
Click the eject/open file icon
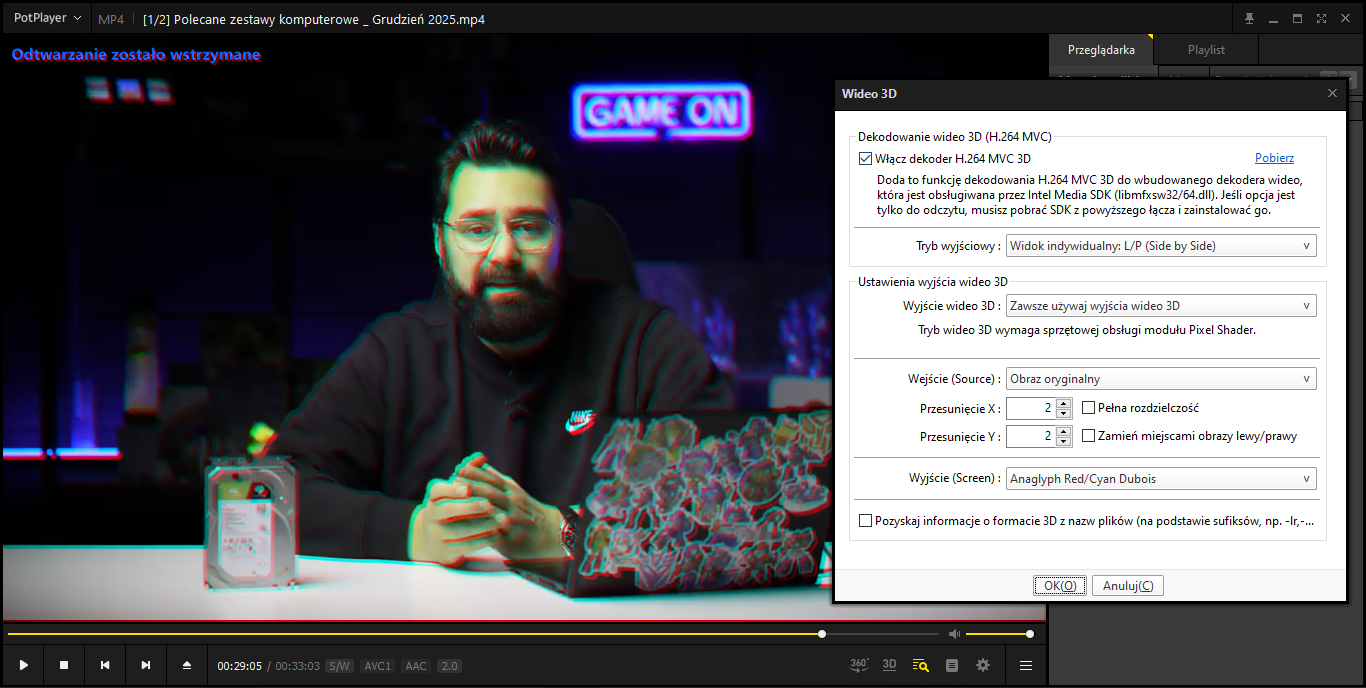[187, 665]
